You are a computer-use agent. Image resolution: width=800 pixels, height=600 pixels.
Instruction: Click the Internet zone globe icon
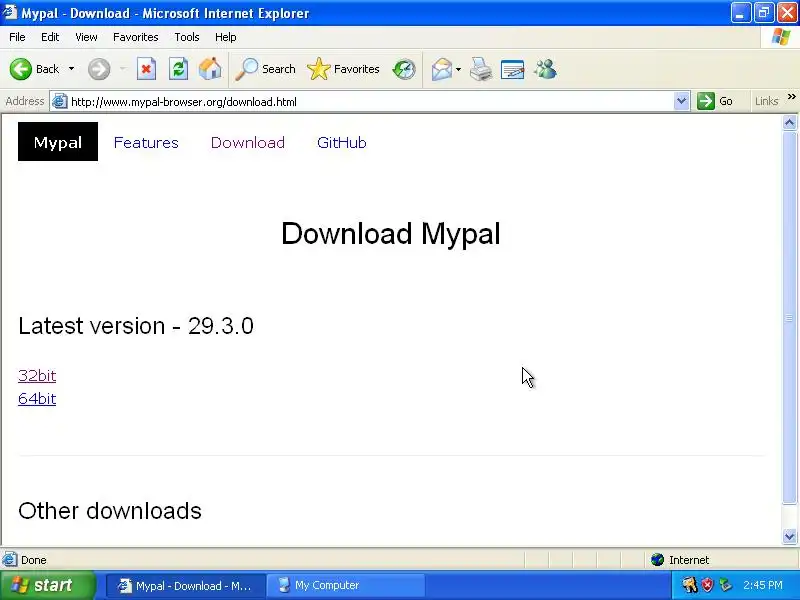tap(657, 560)
